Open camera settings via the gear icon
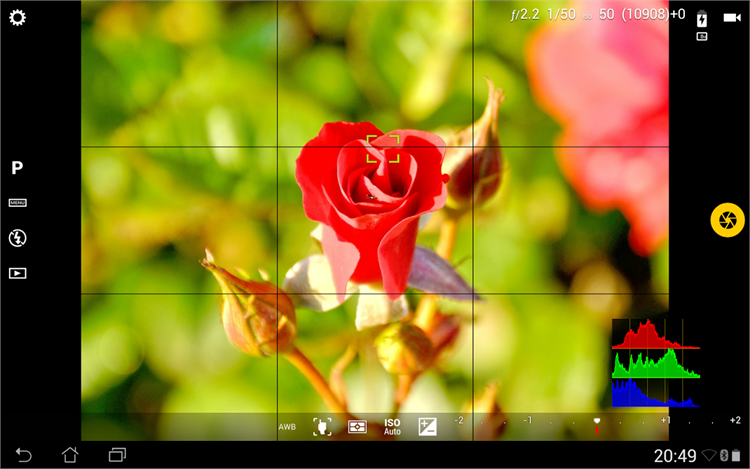Image resolution: width=750 pixels, height=469 pixels. pyautogui.click(x=18, y=18)
